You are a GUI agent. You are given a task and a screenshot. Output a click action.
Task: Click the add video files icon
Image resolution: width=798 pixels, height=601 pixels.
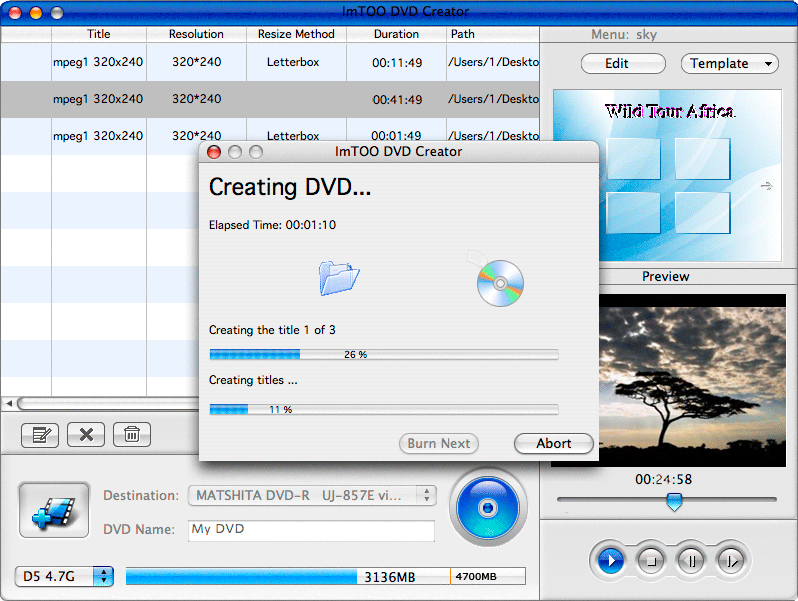pos(54,510)
